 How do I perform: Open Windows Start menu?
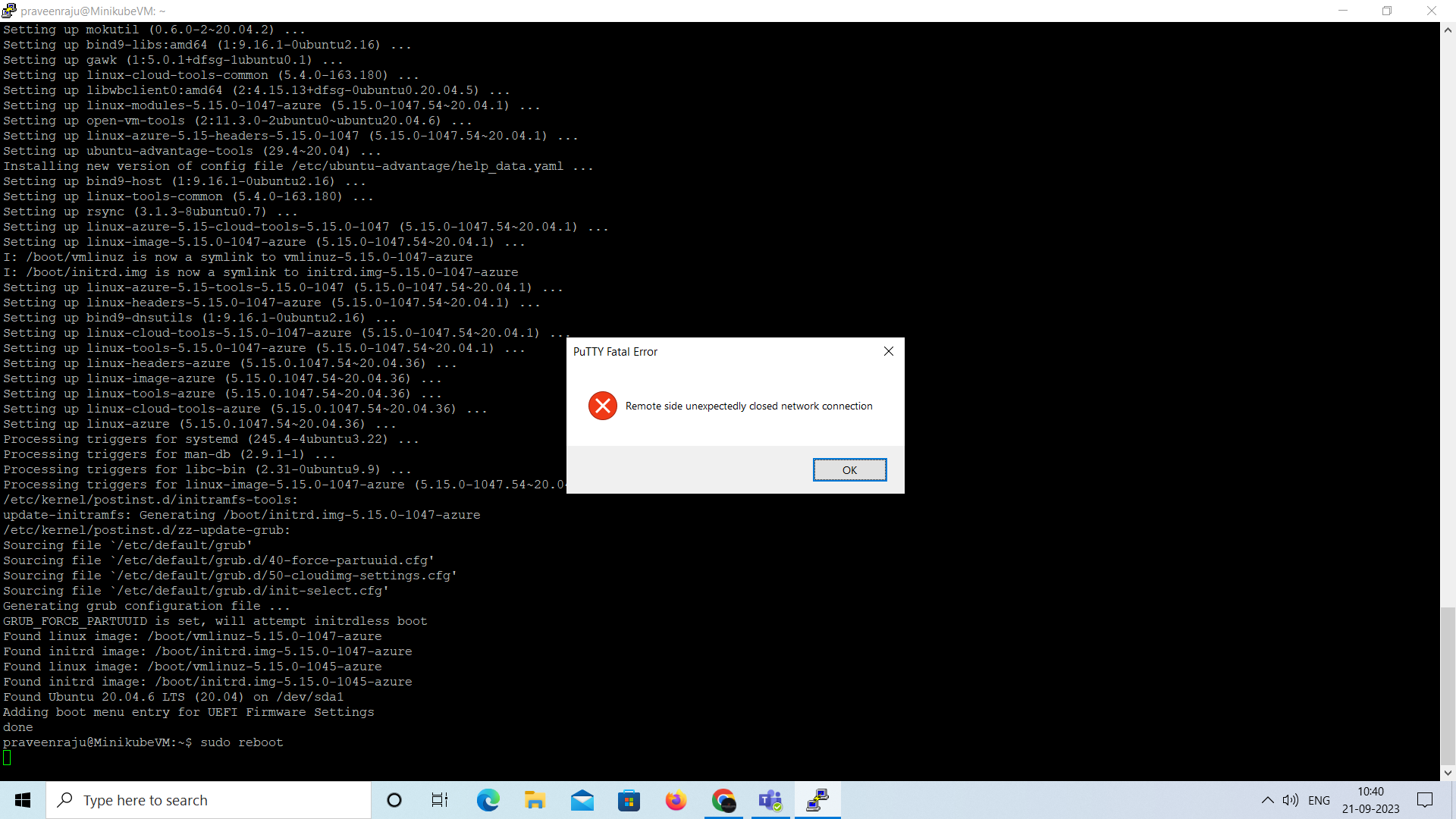(23, 800)
